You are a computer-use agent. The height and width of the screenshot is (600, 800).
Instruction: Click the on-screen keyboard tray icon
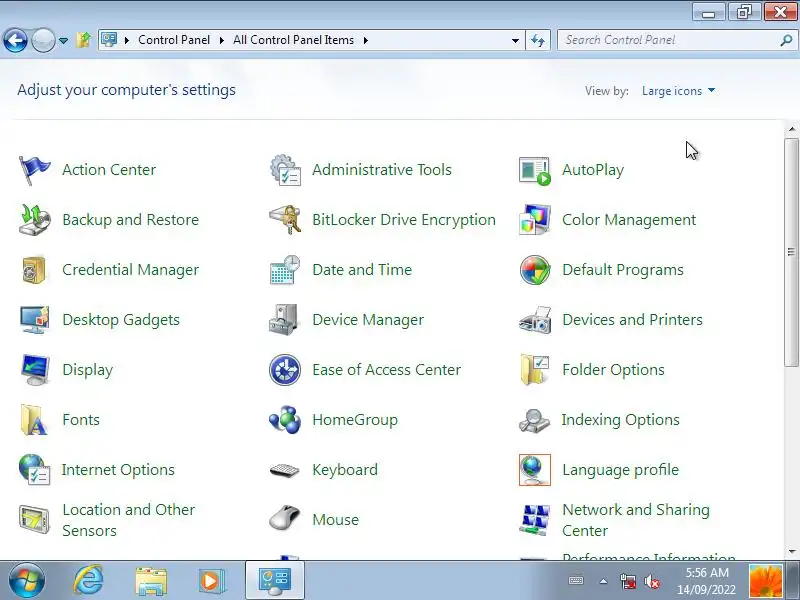[x=576, y=581]
